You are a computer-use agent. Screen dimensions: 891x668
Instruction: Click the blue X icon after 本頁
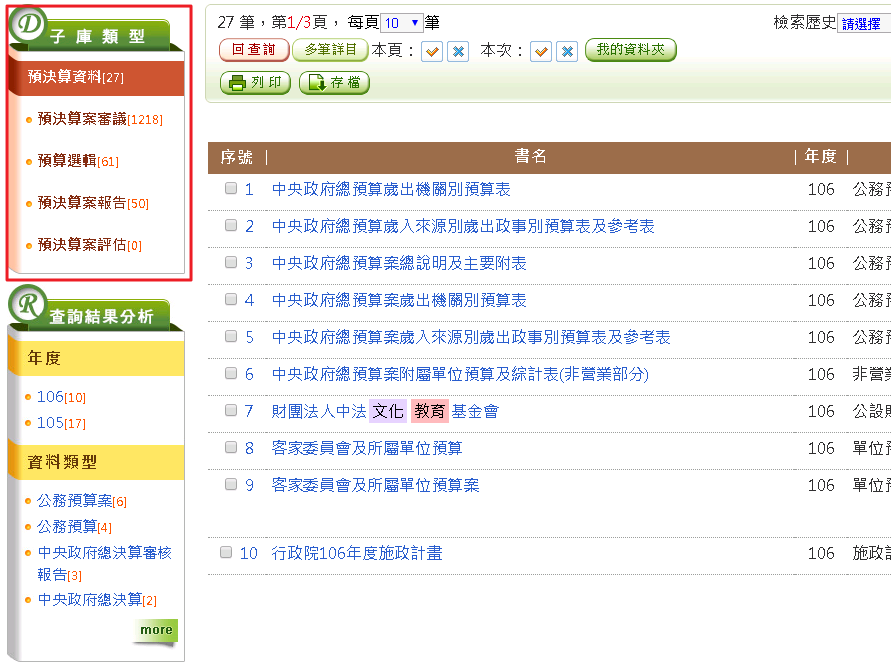pos(458,51)
